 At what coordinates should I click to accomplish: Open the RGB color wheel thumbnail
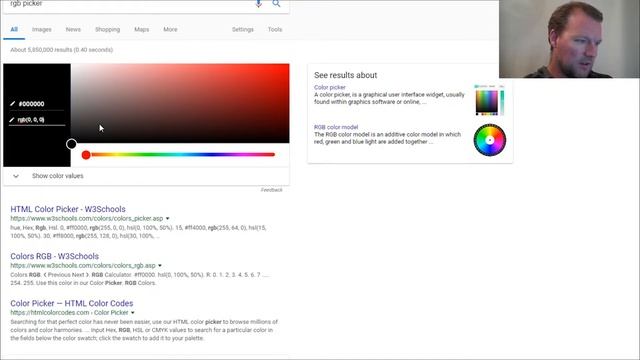coord(489,140)
